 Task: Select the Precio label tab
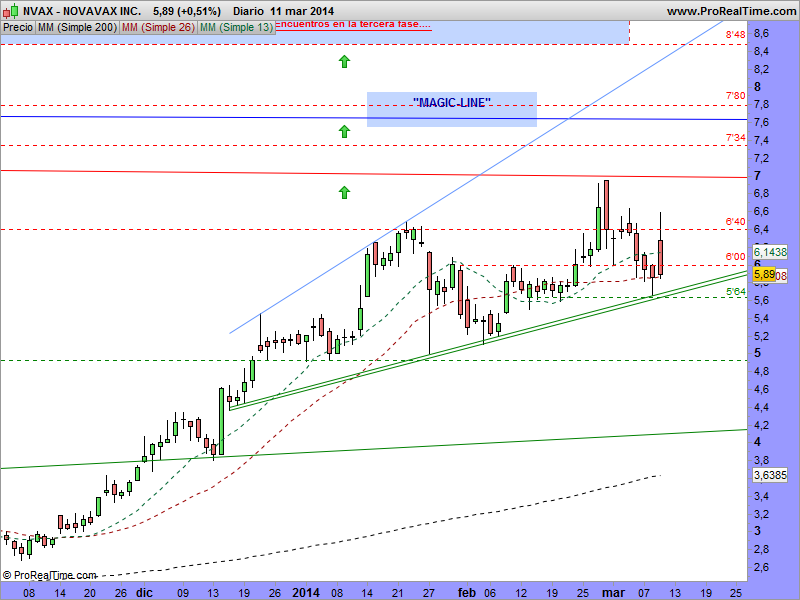coord(18,28)
